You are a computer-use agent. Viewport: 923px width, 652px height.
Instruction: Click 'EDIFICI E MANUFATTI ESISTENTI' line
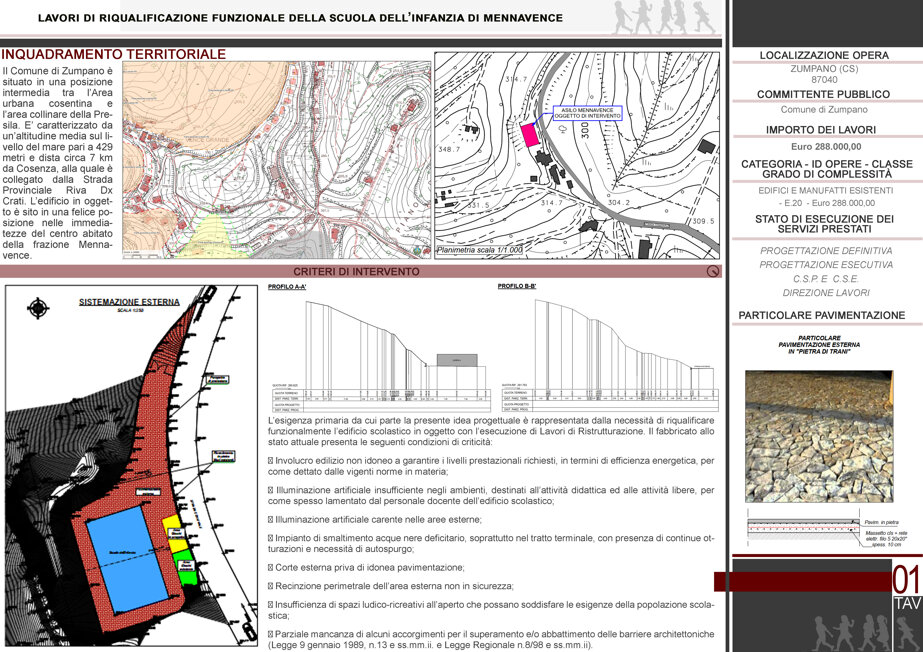(825, 191)
